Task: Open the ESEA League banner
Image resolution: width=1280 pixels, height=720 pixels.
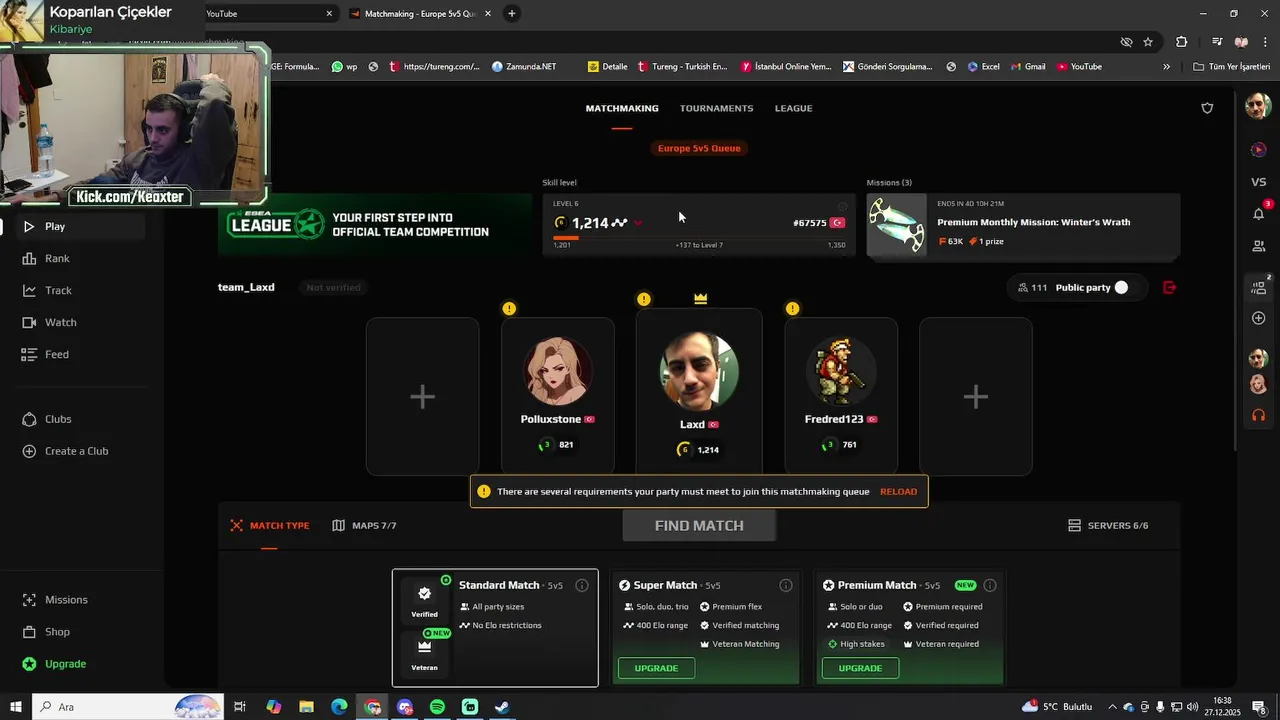Action: tap(374, 225)
